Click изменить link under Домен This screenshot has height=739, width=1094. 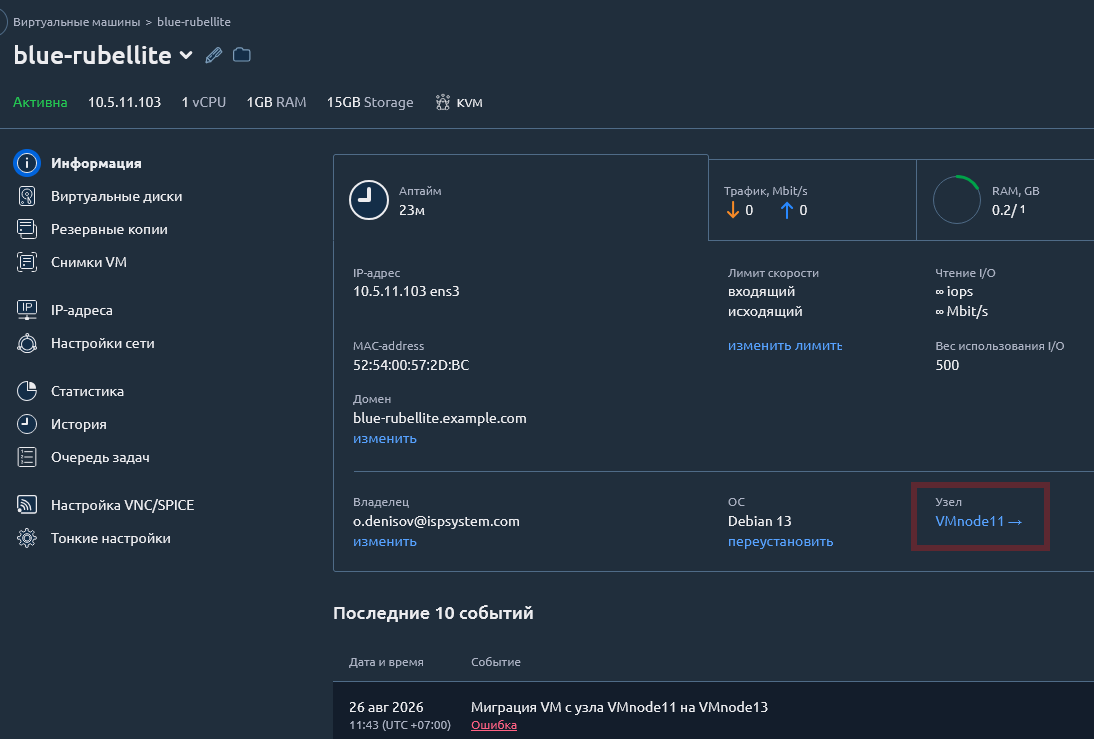click(384, 438)
